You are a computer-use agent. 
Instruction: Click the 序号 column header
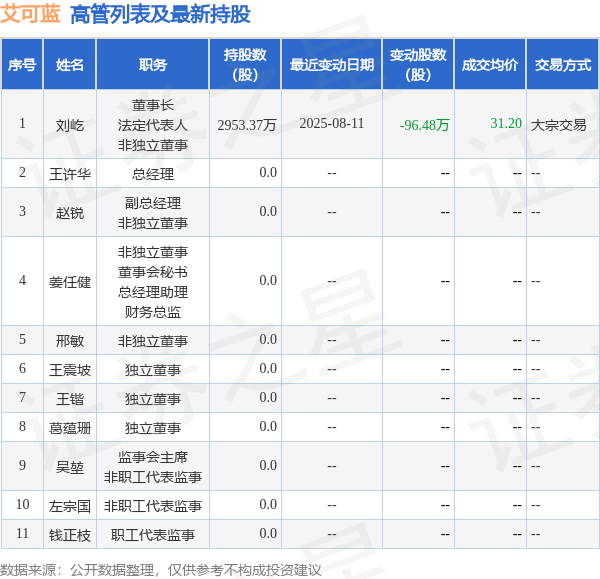[22, 65]
